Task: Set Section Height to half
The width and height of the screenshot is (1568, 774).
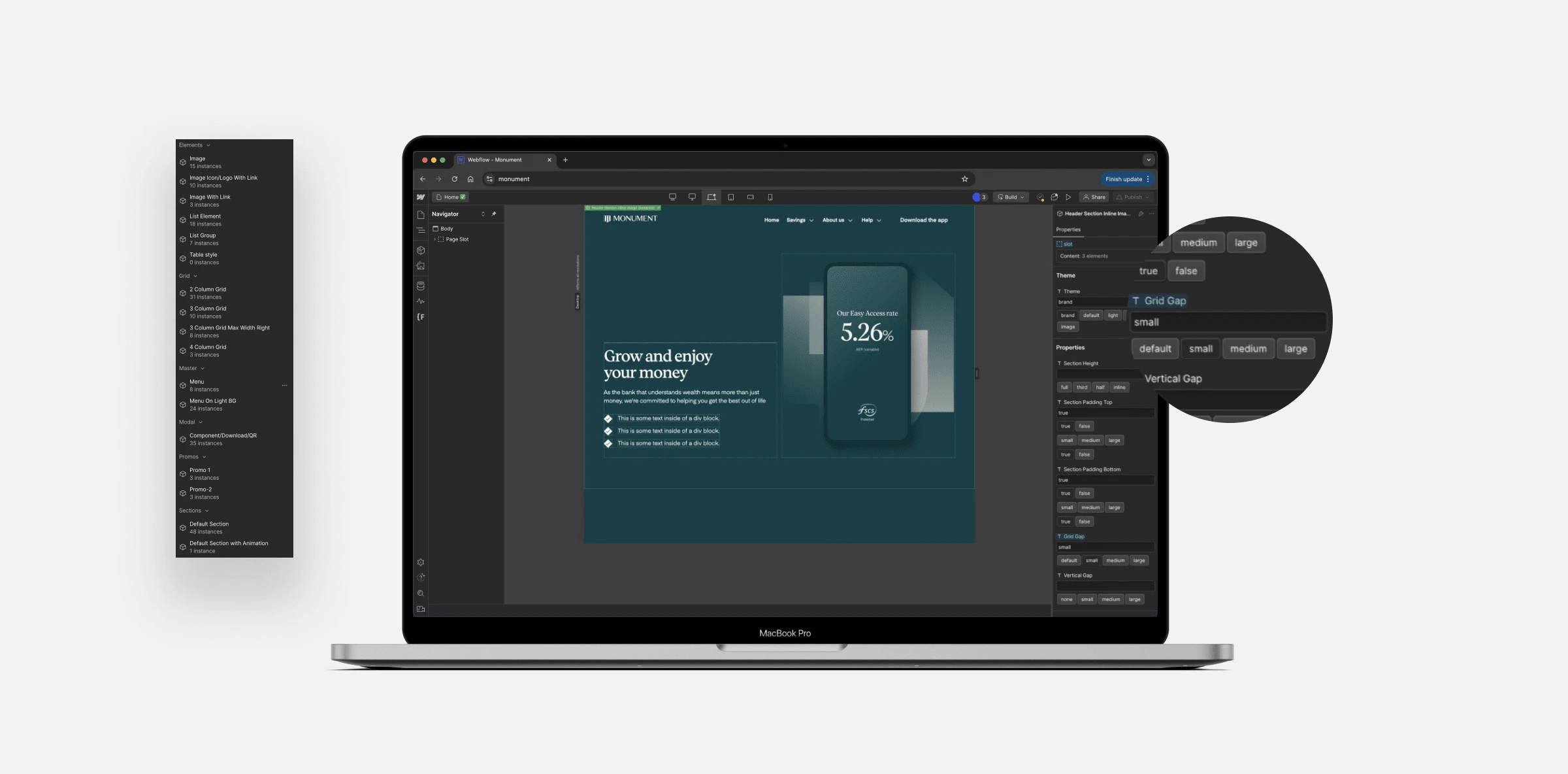Action: coord(1100,387)
